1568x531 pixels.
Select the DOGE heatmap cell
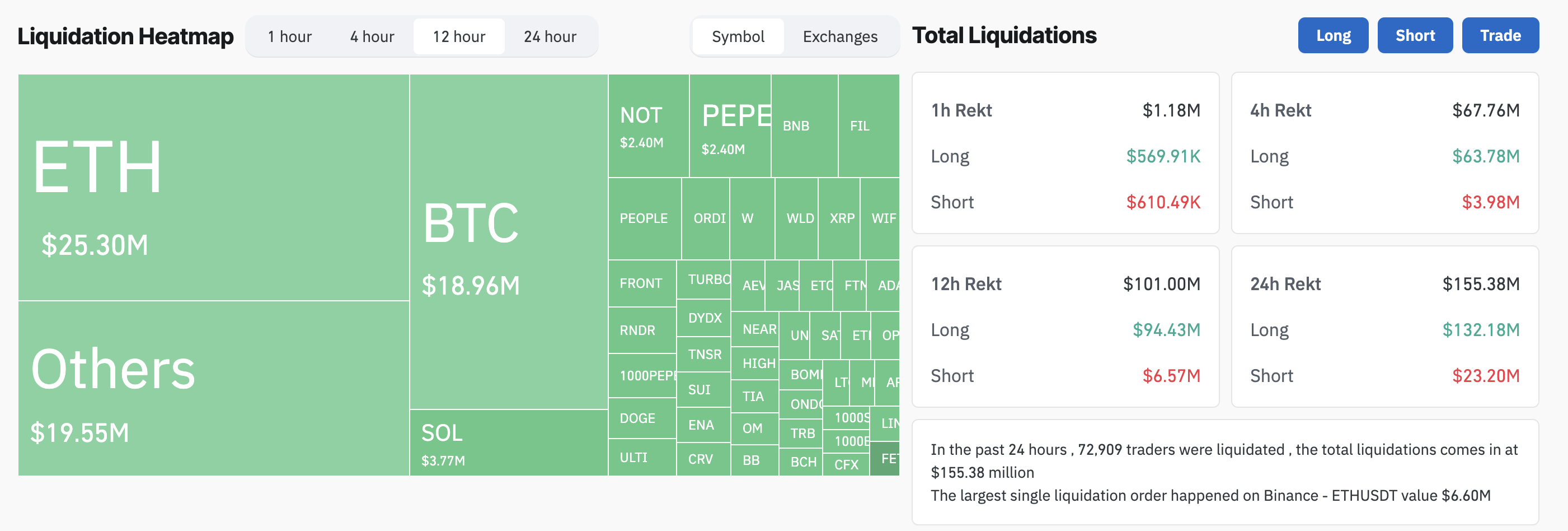point(641,418)
